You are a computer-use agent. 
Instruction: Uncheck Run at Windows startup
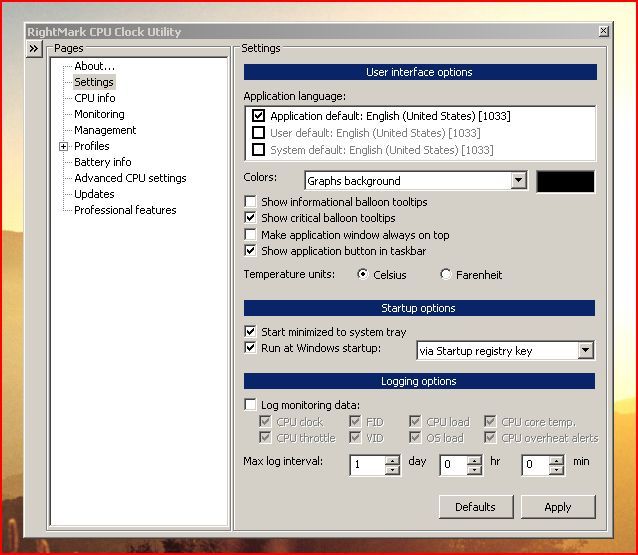coord(250,348)
